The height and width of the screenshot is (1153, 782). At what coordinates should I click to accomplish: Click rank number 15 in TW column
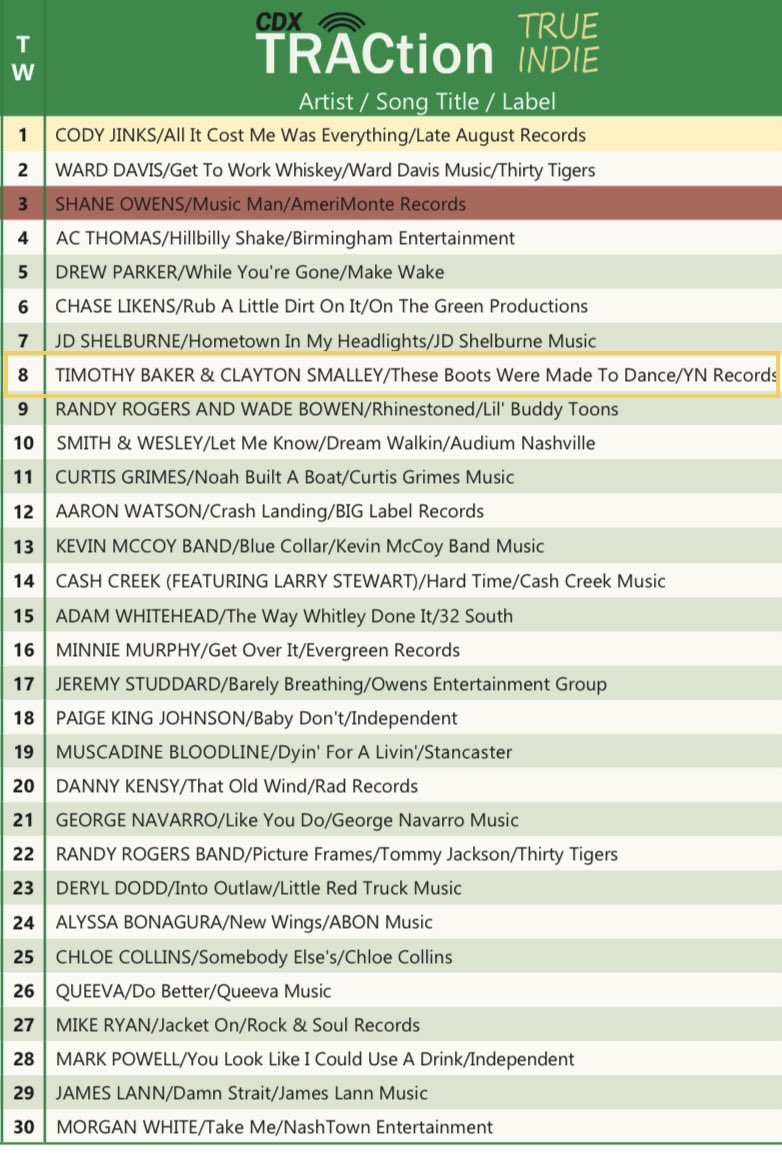click(x=24, y=615)
